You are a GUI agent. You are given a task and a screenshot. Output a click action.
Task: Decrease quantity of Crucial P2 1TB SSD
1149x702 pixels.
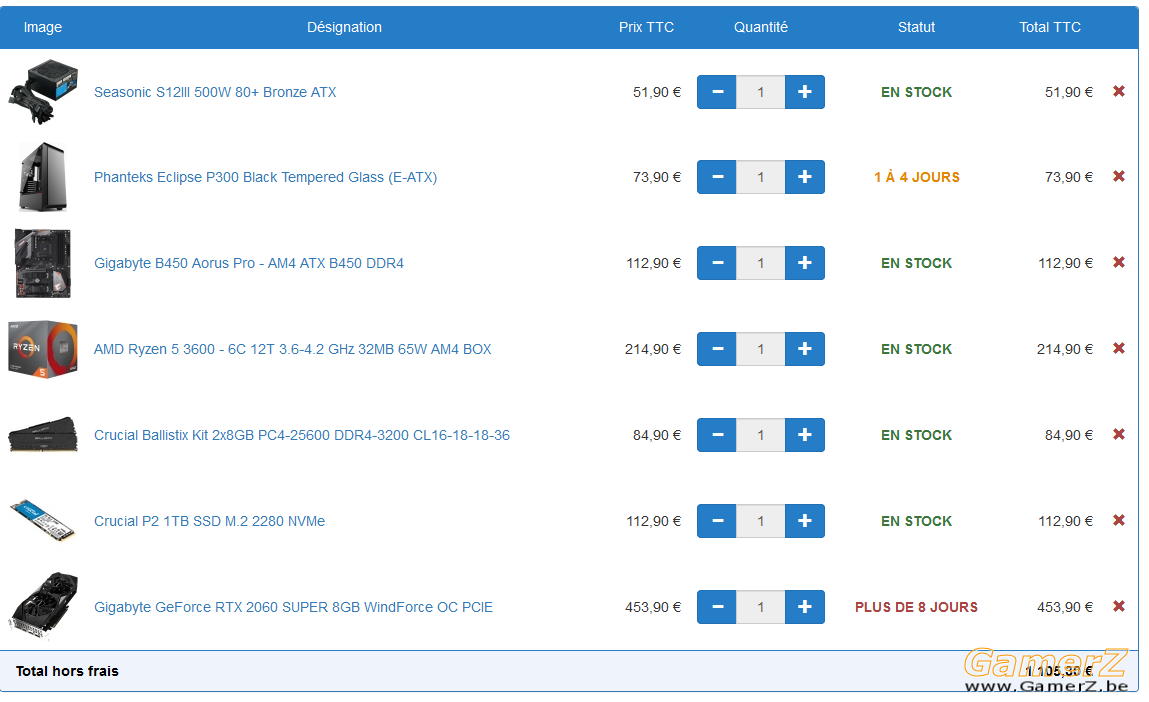coord(717,521)
